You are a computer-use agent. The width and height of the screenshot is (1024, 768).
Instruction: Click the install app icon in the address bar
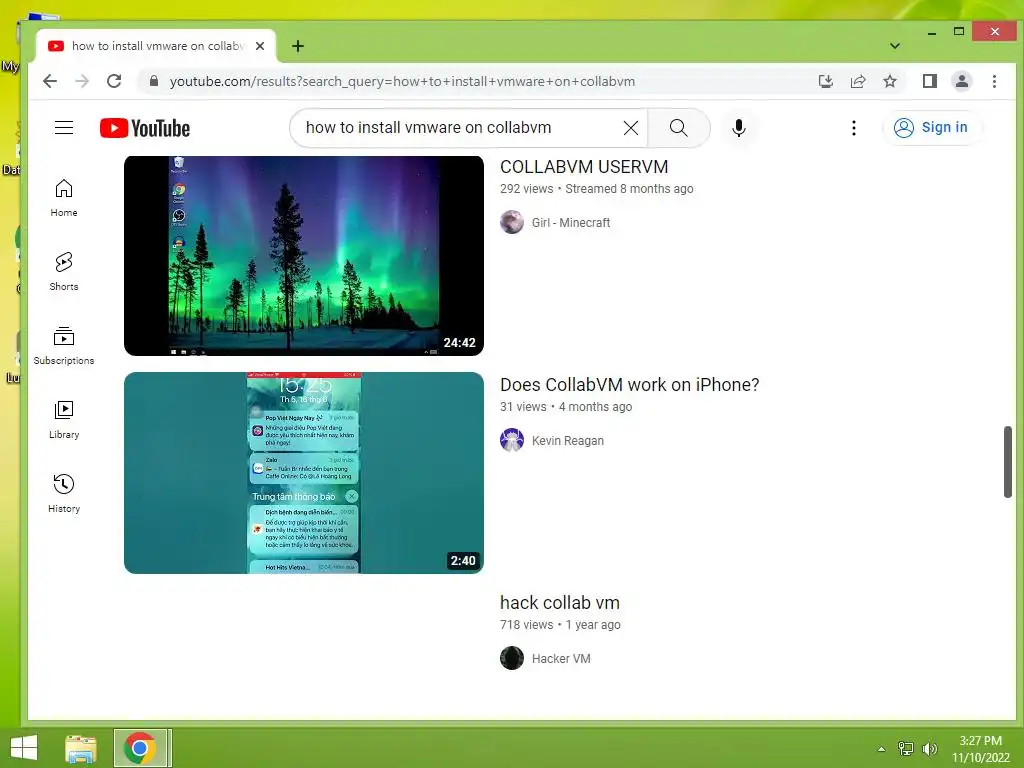point(825,81)
